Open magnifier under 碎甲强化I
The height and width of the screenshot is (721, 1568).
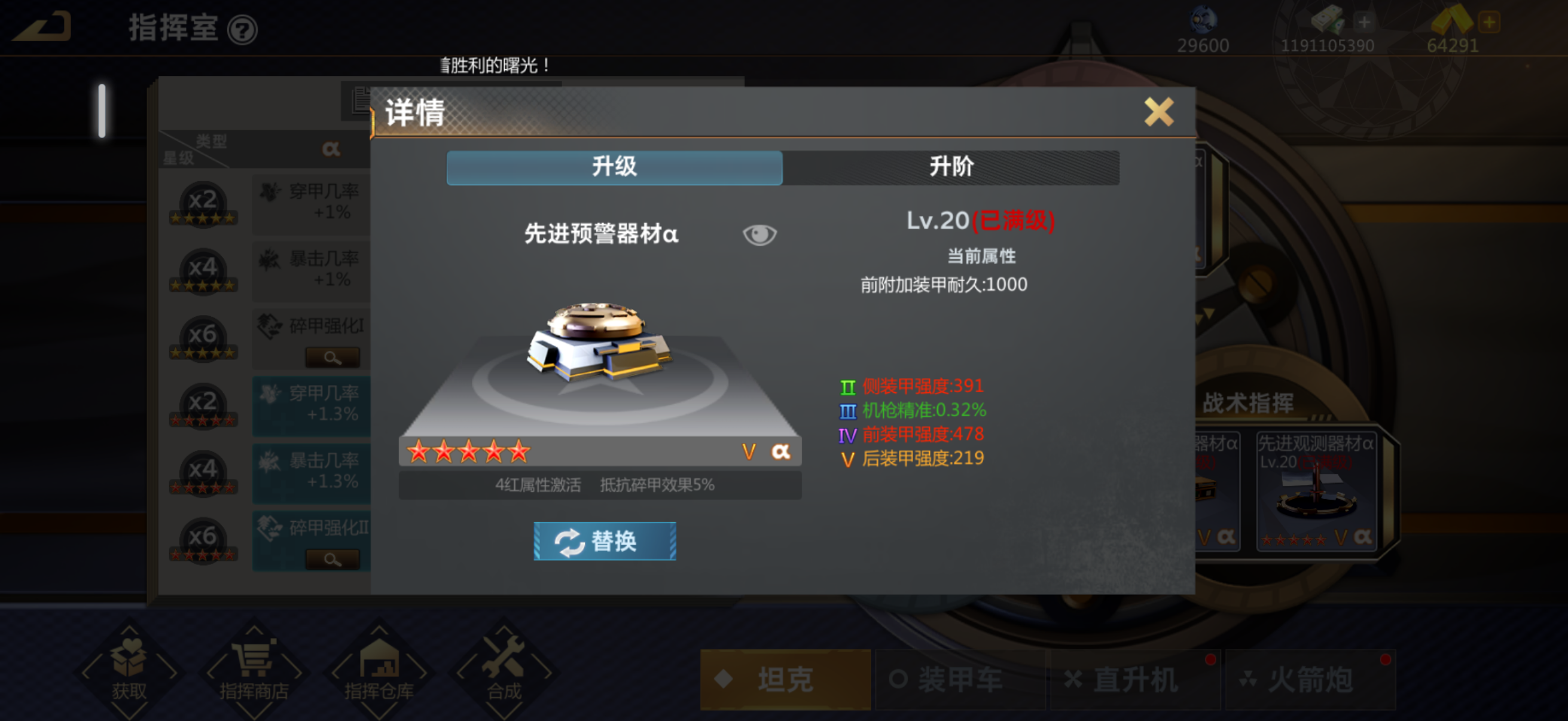tap(332, 357)
